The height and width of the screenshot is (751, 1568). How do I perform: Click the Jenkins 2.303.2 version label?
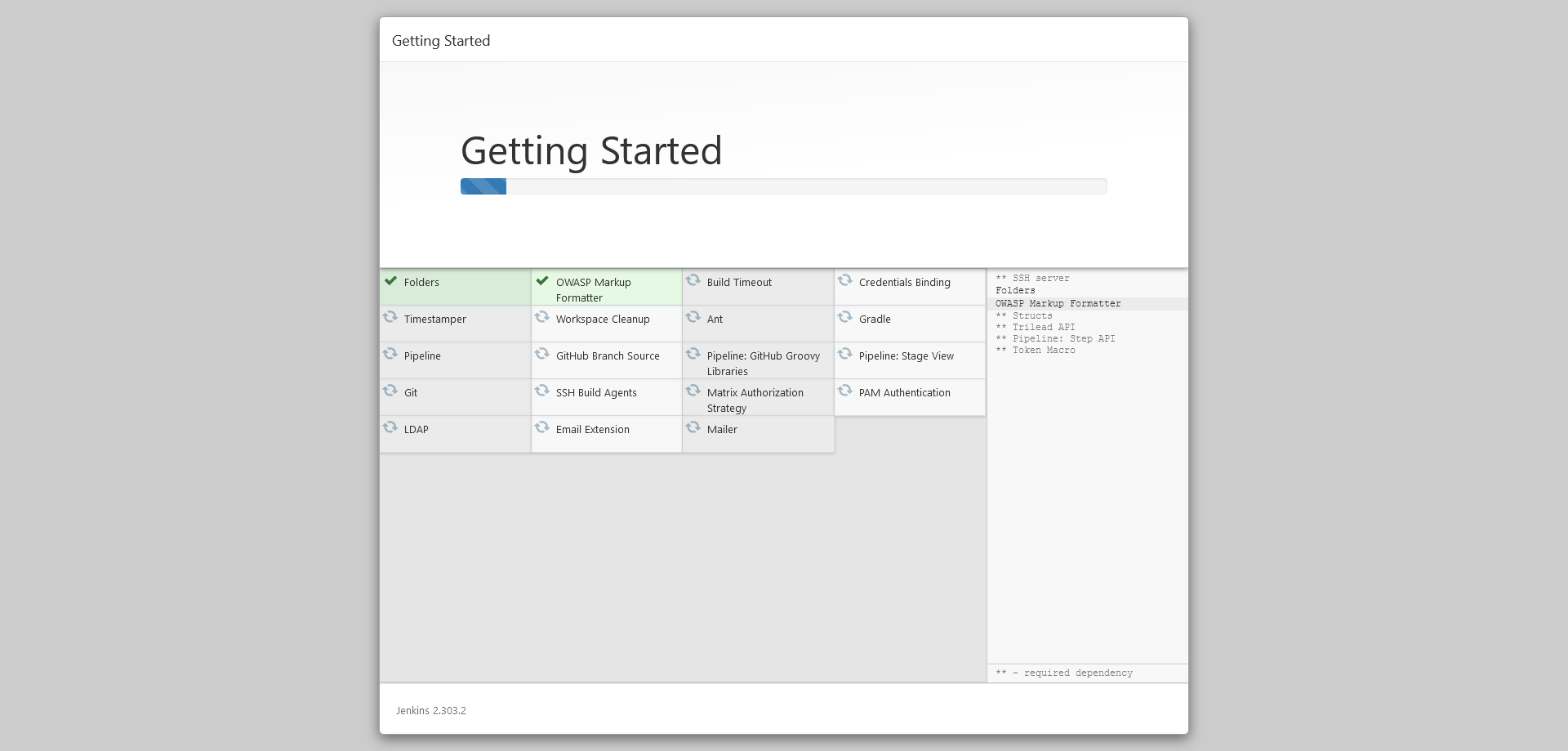430,710
